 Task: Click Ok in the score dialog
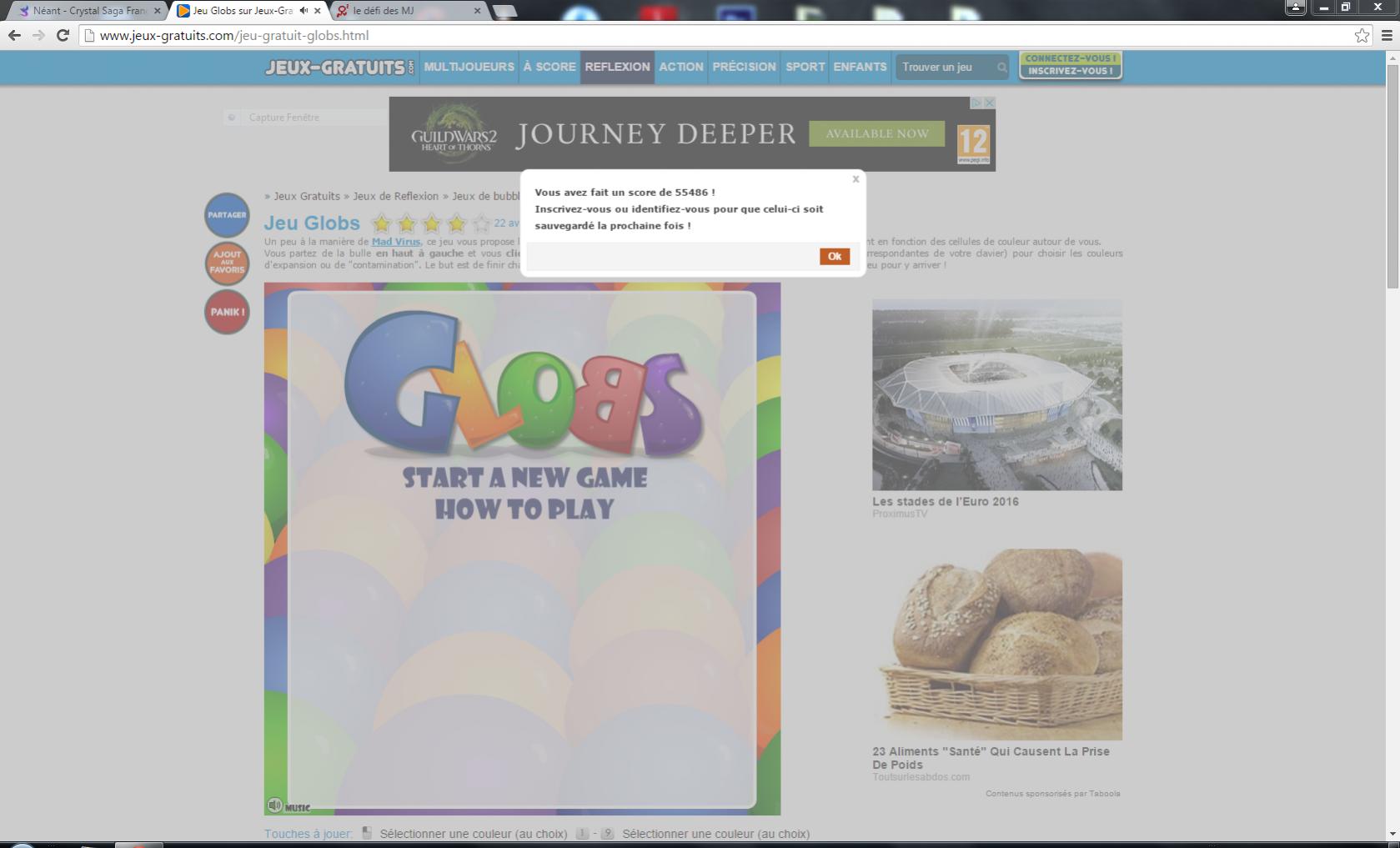tap(834, 257)
